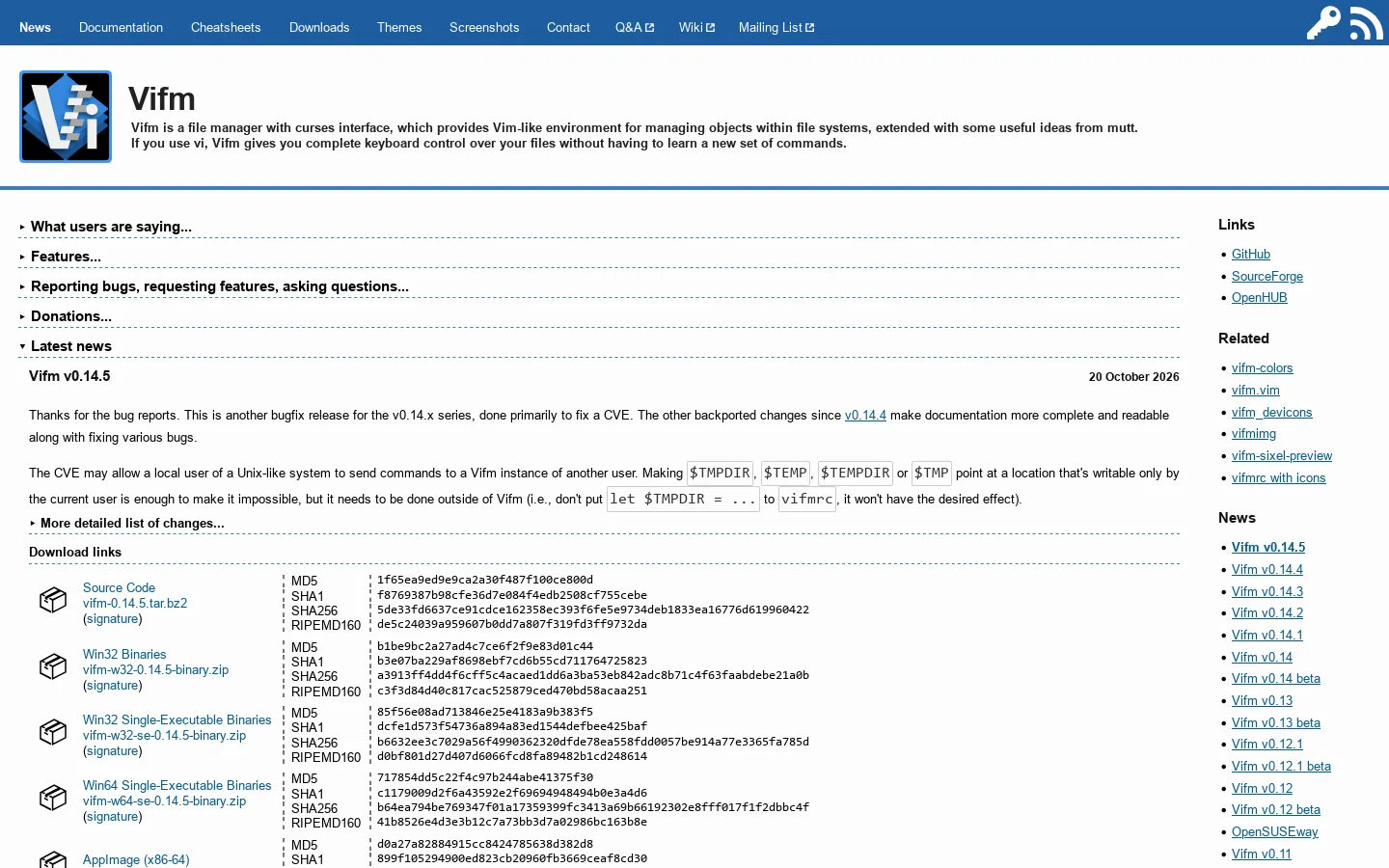Open the OpenHUB sidebar link
The width and height of the screenshot is (1389, 868).
pos(1260,297)
